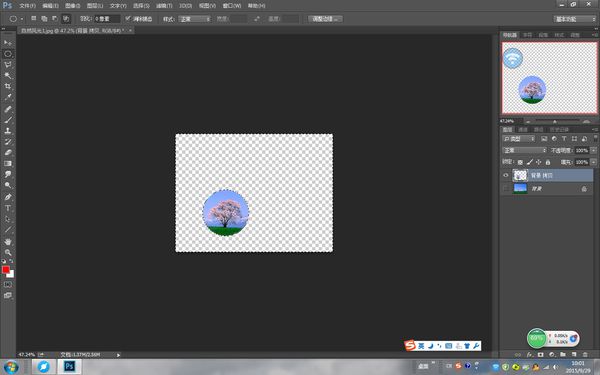Add a layer mask icon

pos(540,354)
